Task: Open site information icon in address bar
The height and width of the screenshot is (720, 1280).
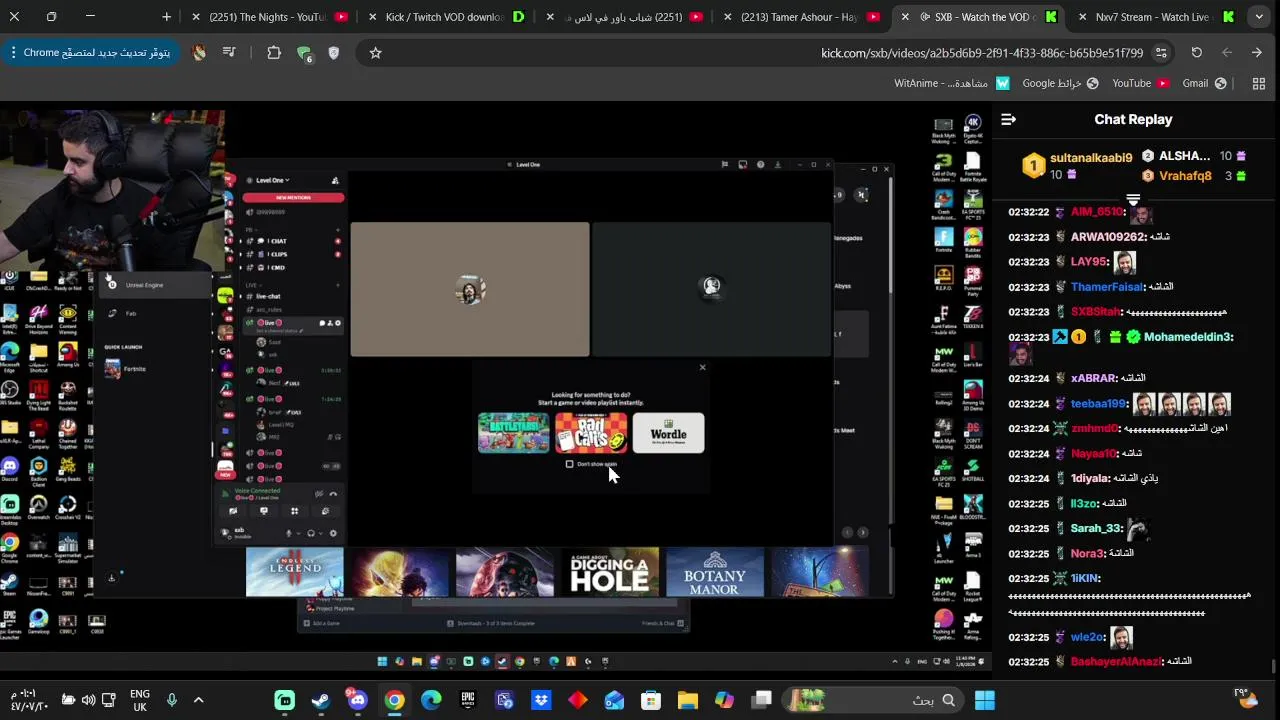Action: coord(1161,53)
